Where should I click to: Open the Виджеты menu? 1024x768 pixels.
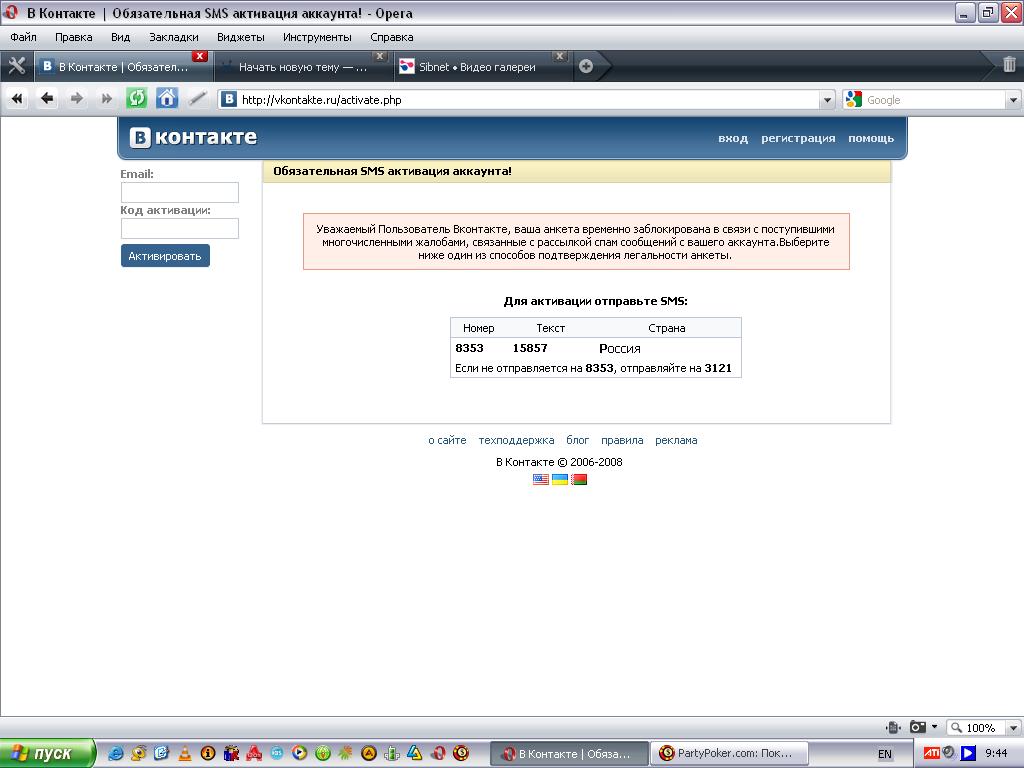point(240,37)
